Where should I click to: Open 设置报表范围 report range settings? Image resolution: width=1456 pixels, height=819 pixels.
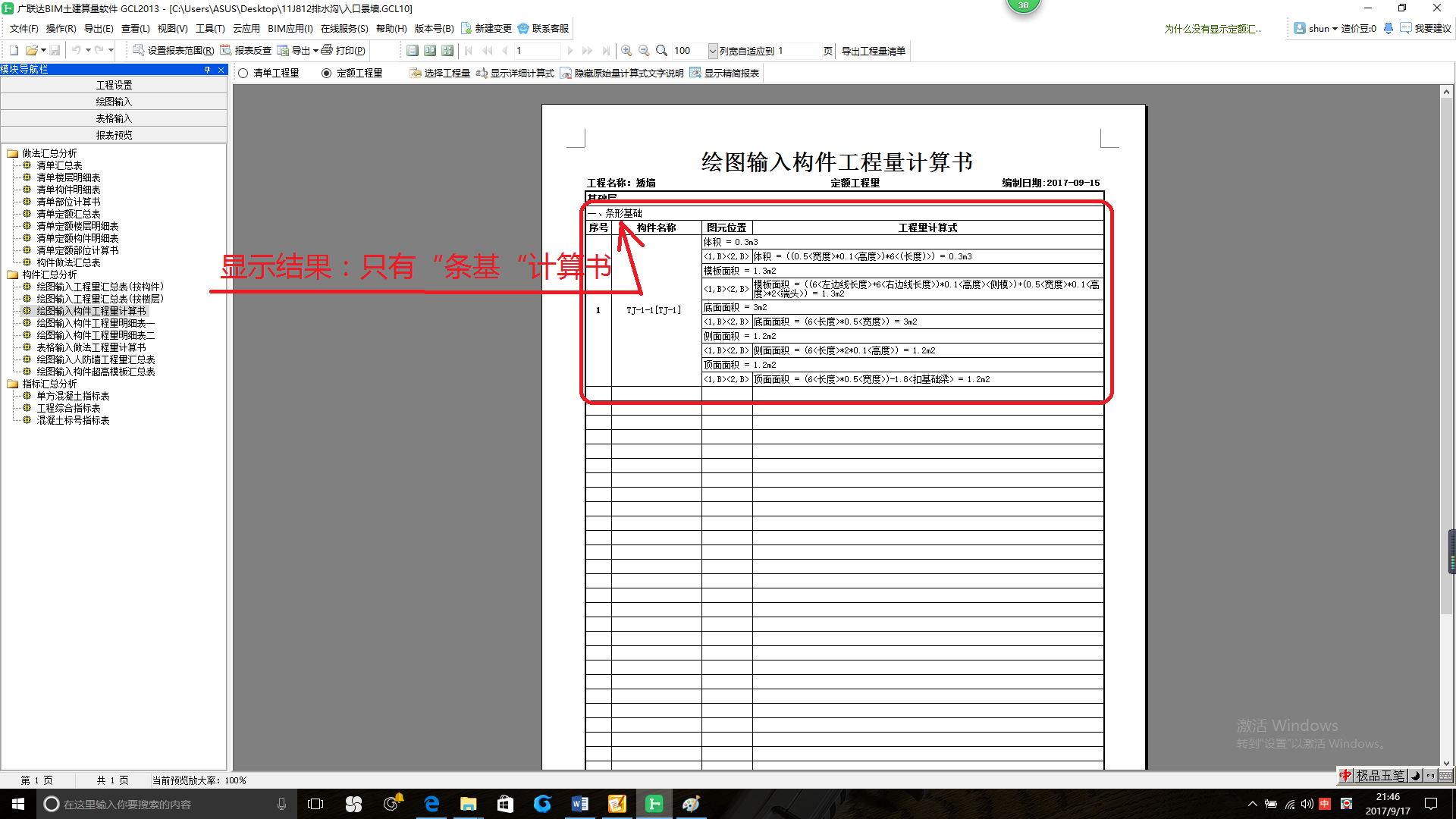pos(174,51)
